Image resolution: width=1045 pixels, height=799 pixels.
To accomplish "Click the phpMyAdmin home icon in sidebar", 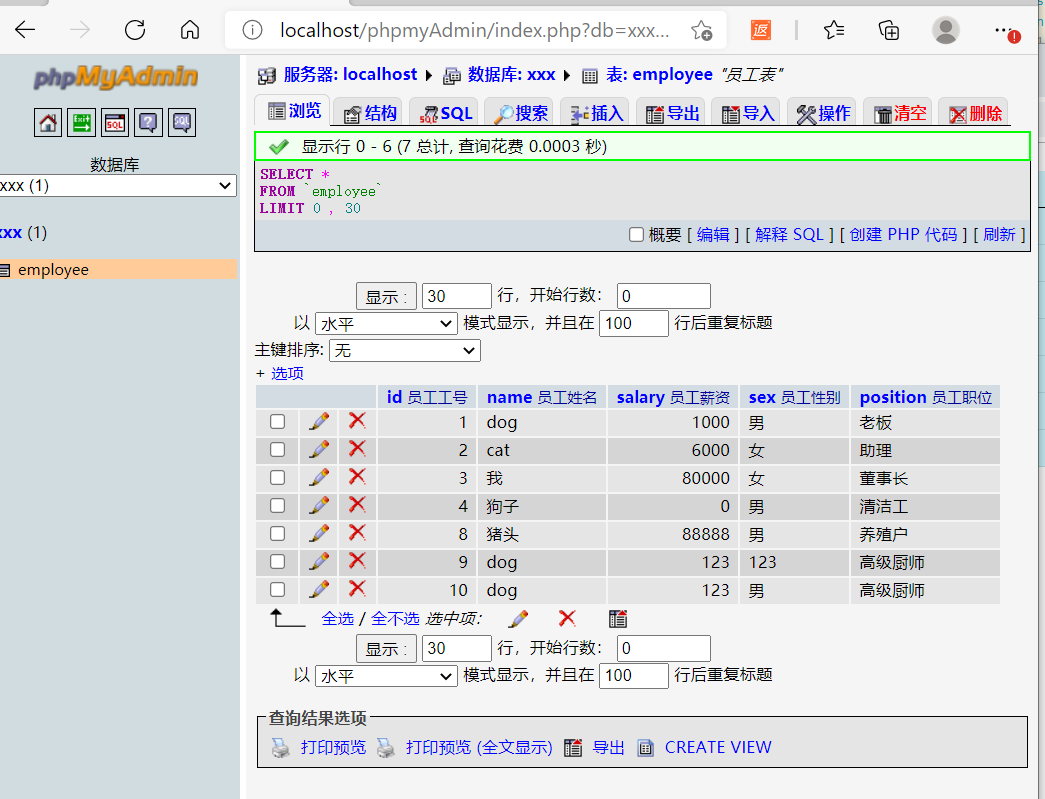I will click(x=47, y=122).
